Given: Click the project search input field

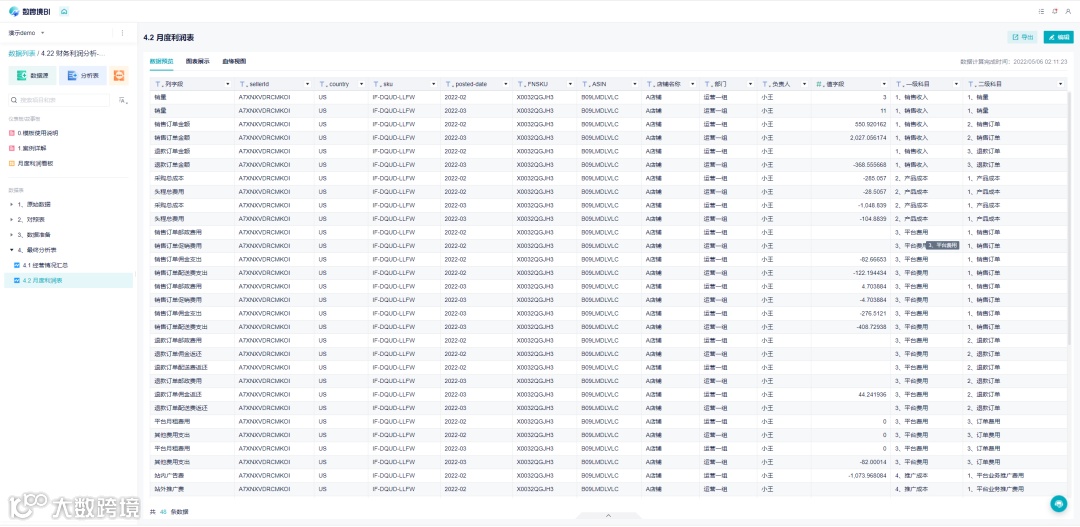Looking at the screenshot, I should pos(59,100).
